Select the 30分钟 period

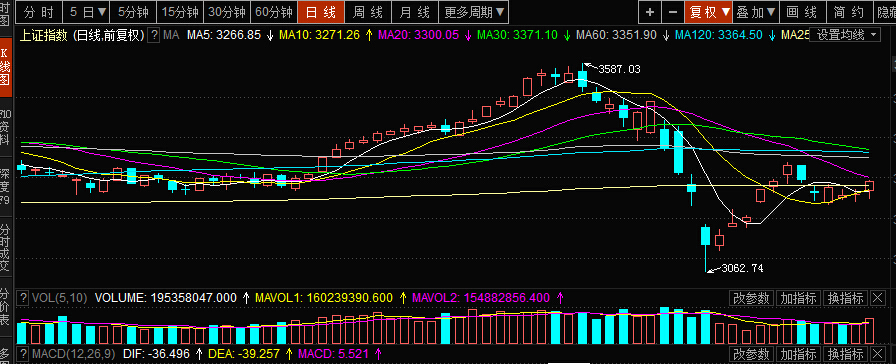pyautogui.click(x=227, y=11)
